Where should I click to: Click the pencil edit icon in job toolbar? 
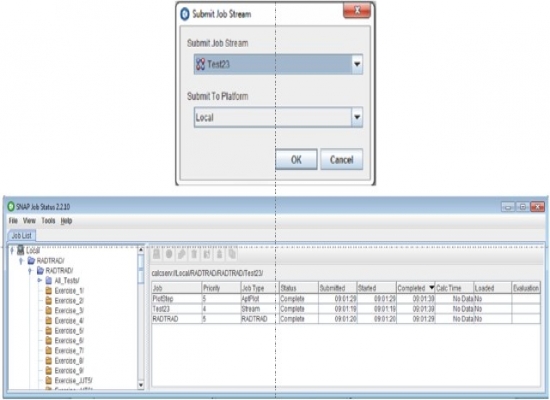pyautogui.click(x=181, y=254)
